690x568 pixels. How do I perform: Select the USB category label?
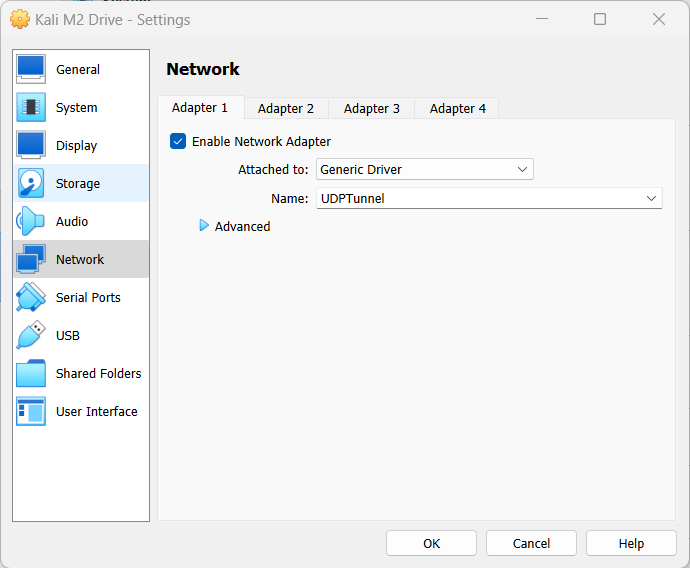point(68,336)
